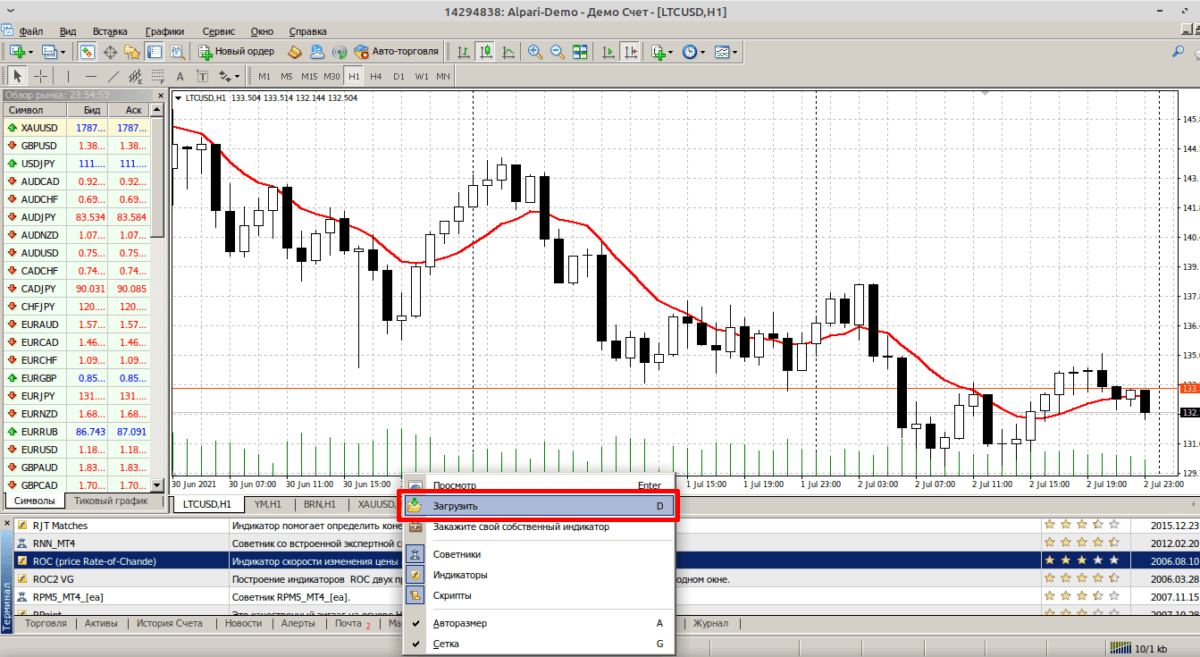The image size is (1200, 657).
Task: Click the zoom out magnifier icon
Action: coord(556,51)
